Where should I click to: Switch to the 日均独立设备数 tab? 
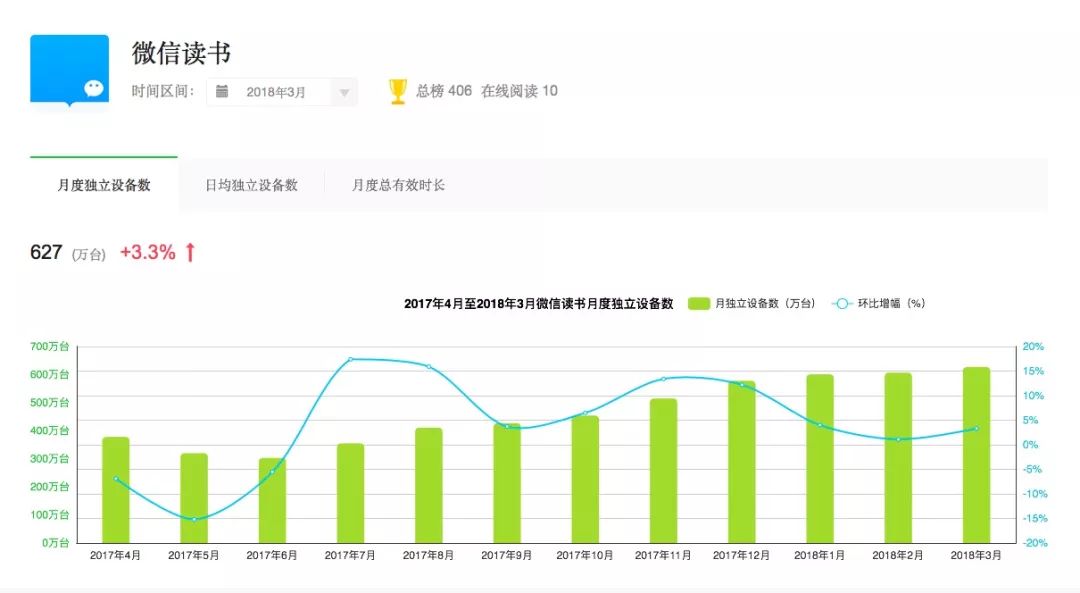pos(251,185)
